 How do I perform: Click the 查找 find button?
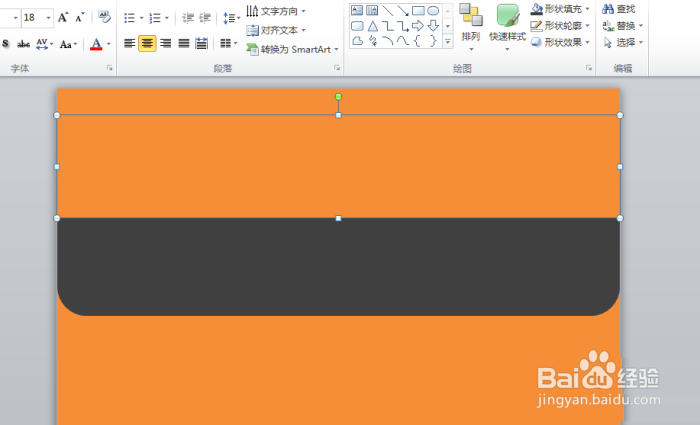click(x=619, y=9)
